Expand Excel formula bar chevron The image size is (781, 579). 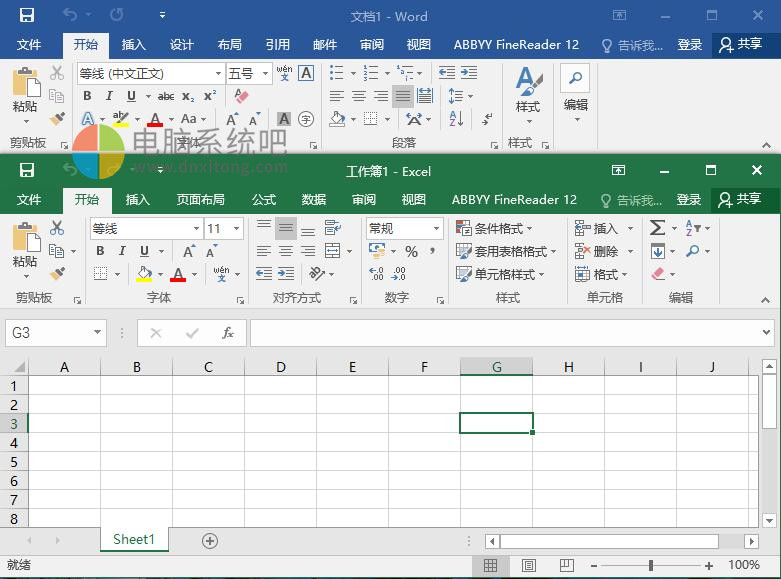(766, 332)
